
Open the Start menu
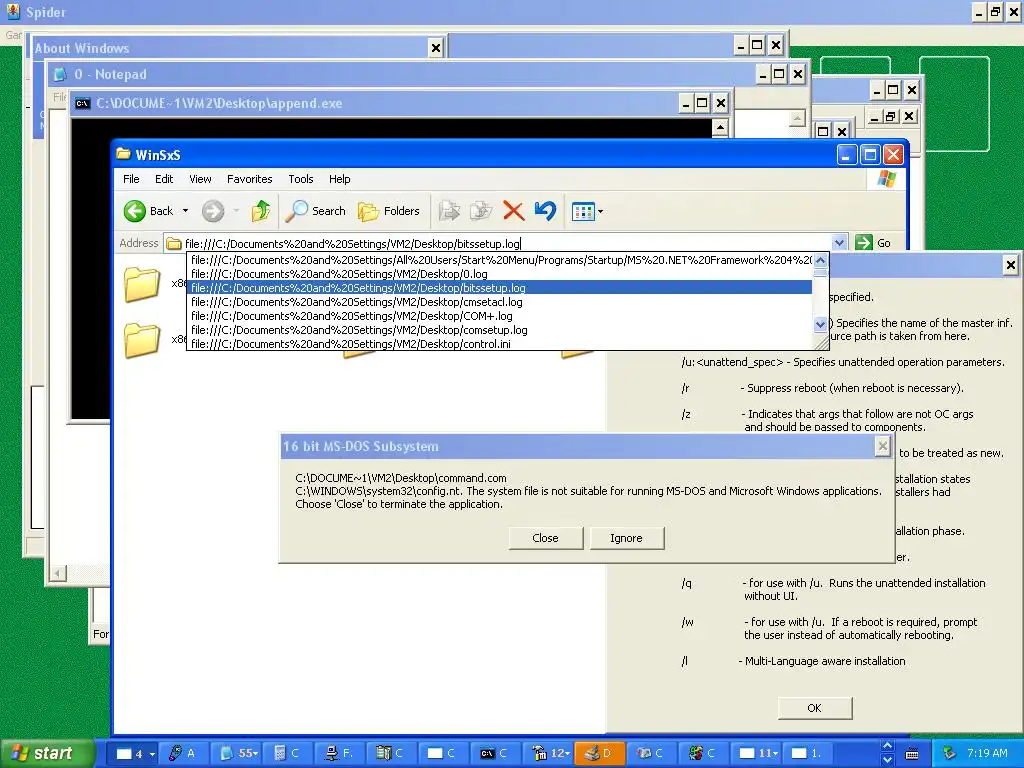(x=47, y=753)
